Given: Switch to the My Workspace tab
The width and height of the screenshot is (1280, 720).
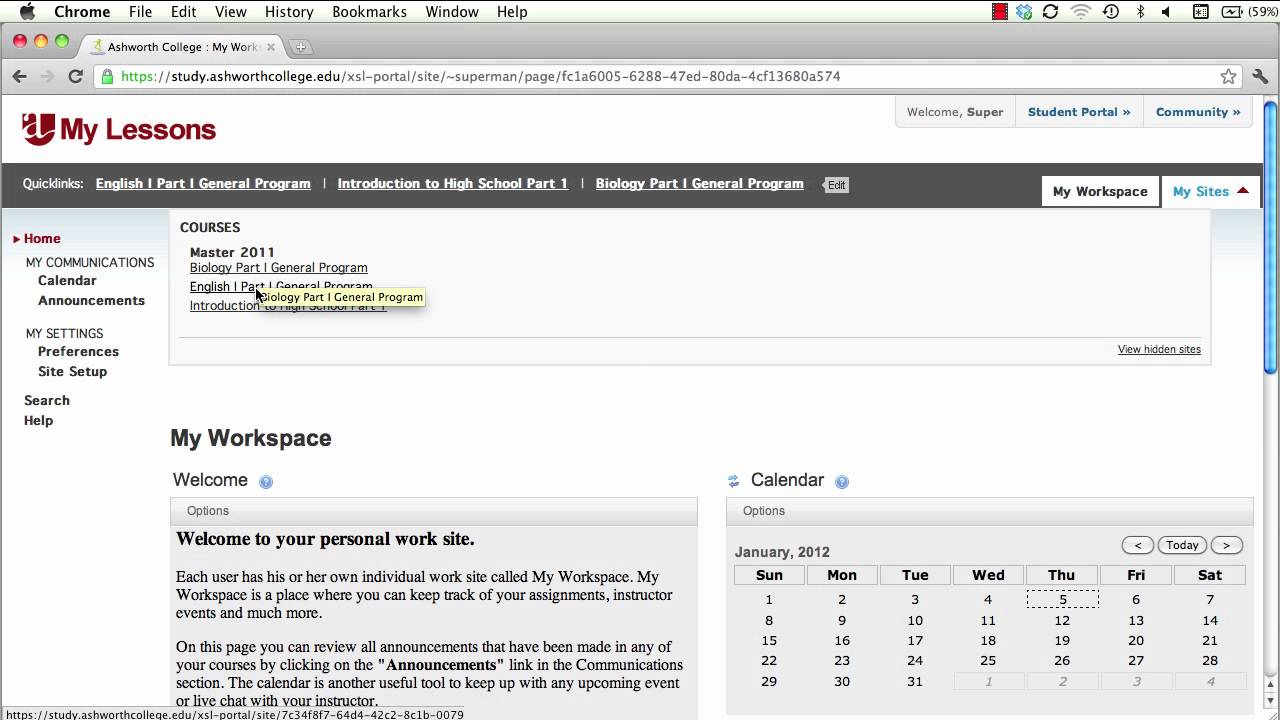Looking at the screenshot, I should click(x=1100, y=191).
